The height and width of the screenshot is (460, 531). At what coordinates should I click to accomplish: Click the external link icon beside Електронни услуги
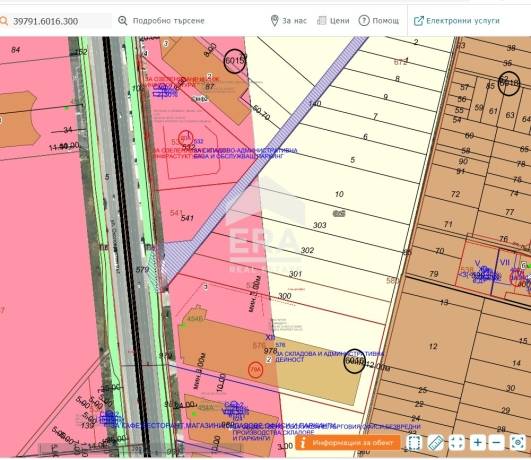tap(419, 21)
